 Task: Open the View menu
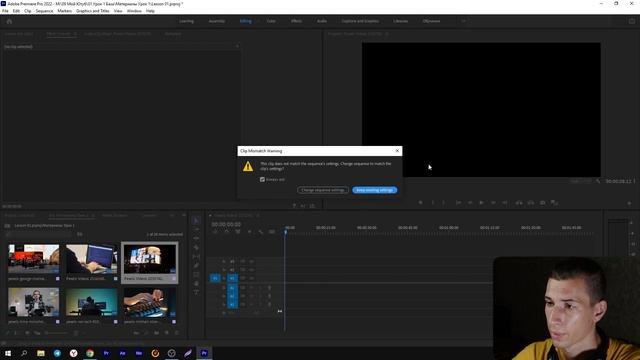[x=118, y=11]
